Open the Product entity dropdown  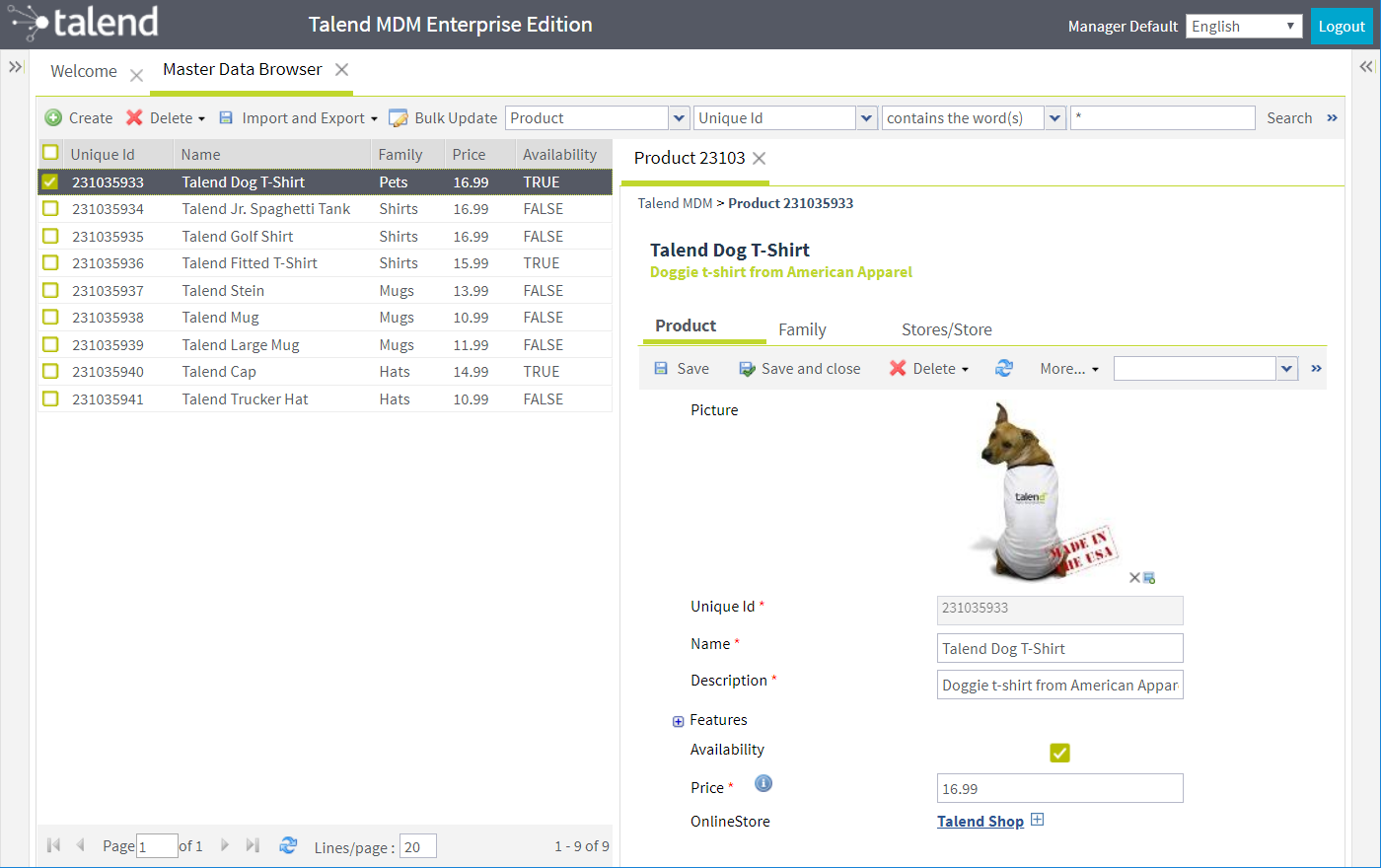click(x=680, y=118)
